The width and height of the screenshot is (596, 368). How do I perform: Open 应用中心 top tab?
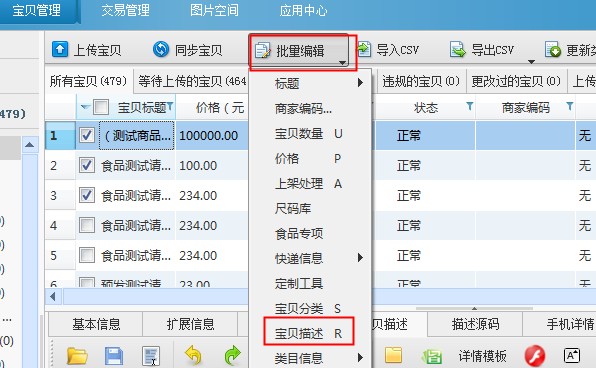point(303,10)
